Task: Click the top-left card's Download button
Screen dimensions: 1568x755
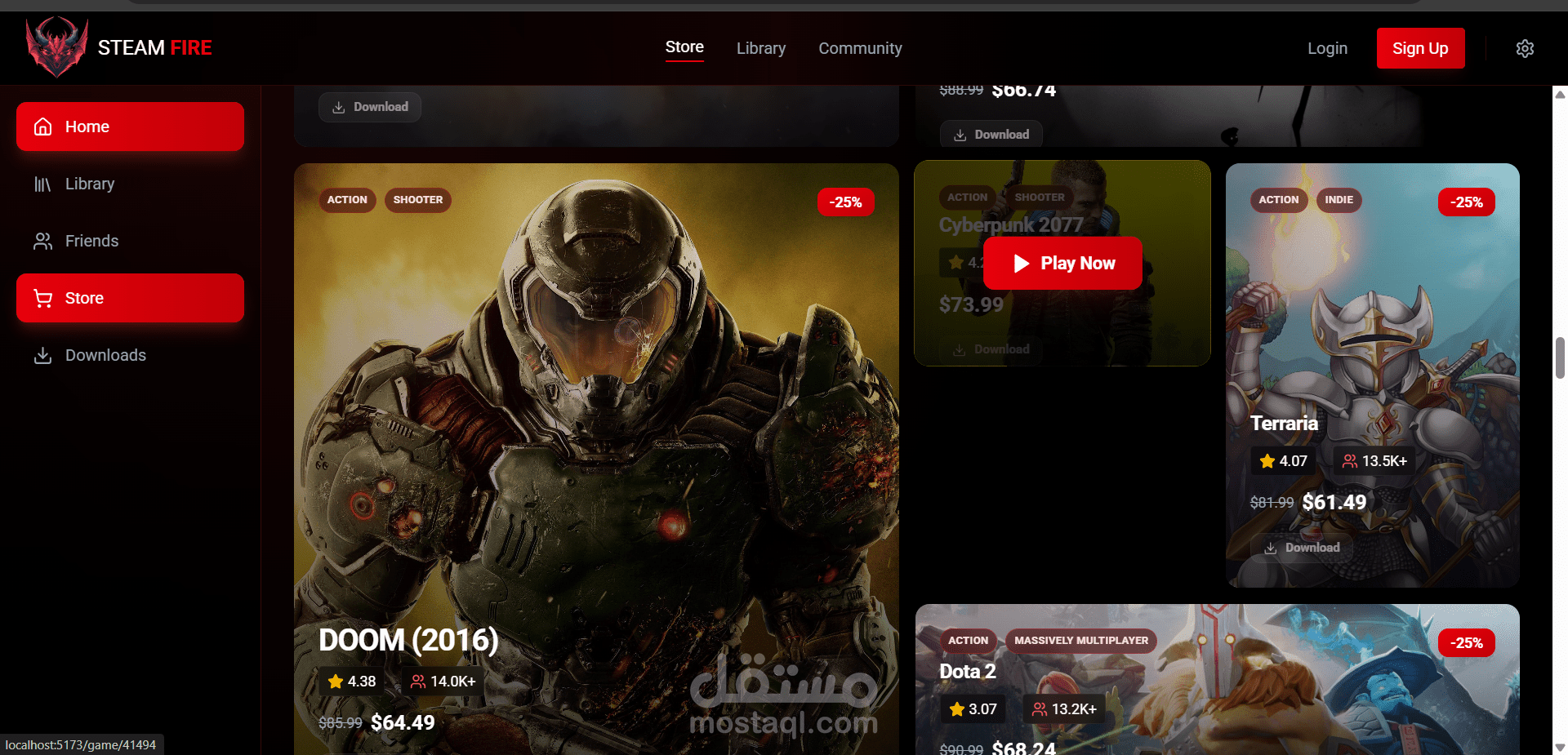Action: click(370, 107)
